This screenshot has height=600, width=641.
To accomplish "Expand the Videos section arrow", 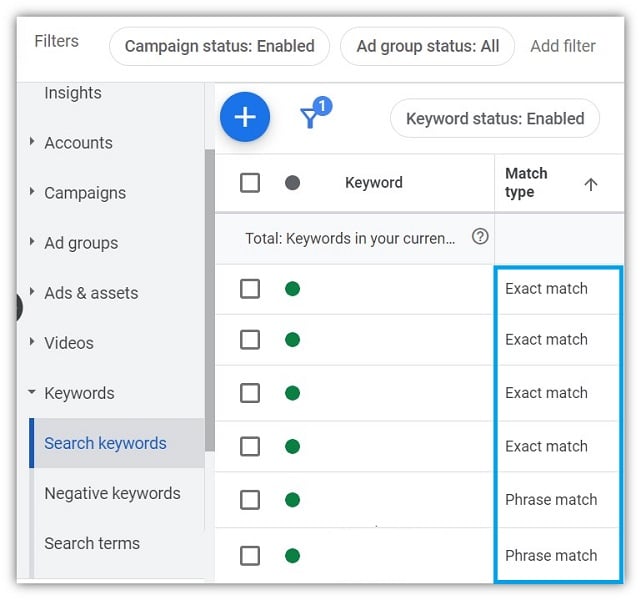I will pos(32,342).
